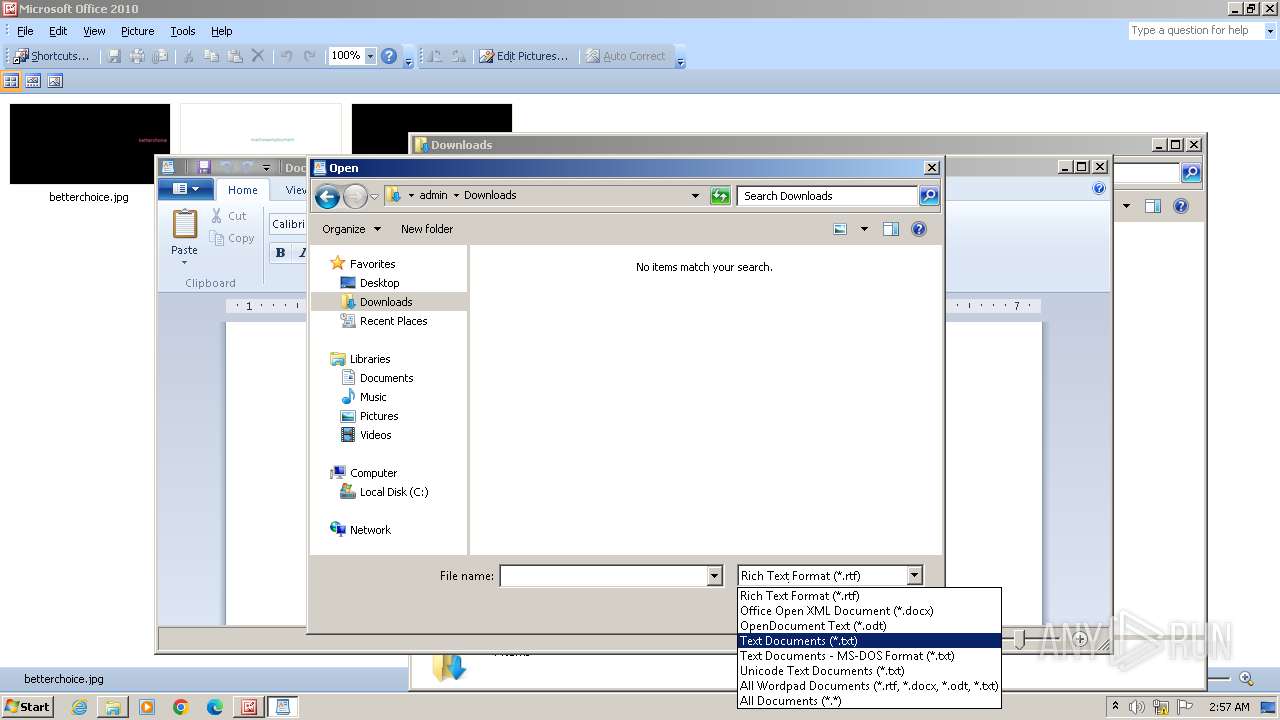Open the Help icon in Open dialog

click(919, 229)
